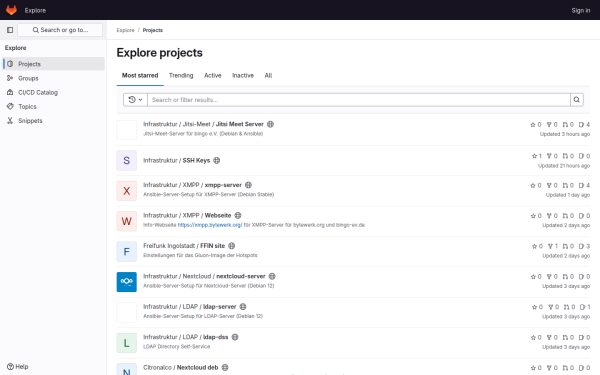This screenshot has width=600, height=375.
Task: Click the star count of nextcloud-server
Action: click(x=536, y=277)
